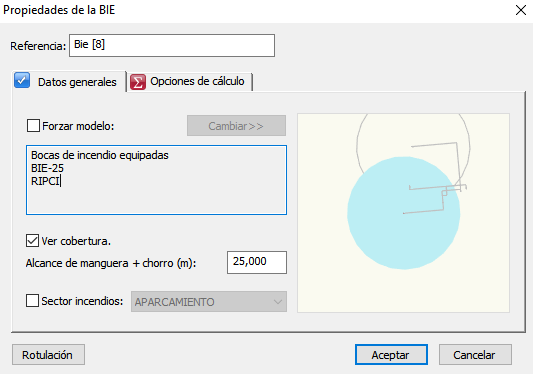Click the 'Alcance de manguera + chorro (m):' label
The width and height of the screenshot is (533, 374).
click(111, 263)
